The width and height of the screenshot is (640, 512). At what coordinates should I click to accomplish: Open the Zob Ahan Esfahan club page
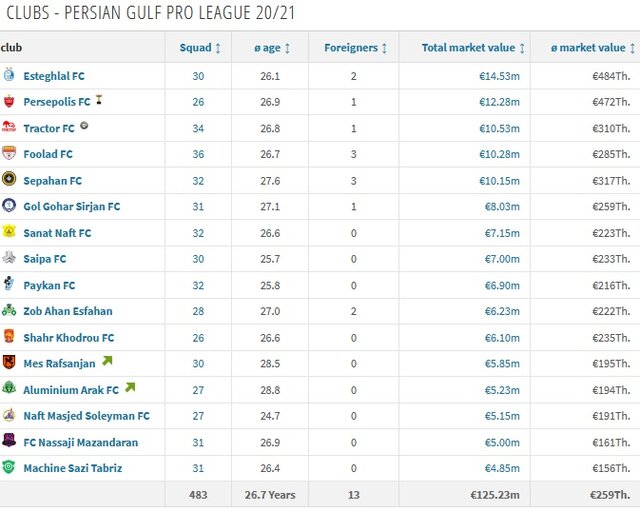click(67, 311)
